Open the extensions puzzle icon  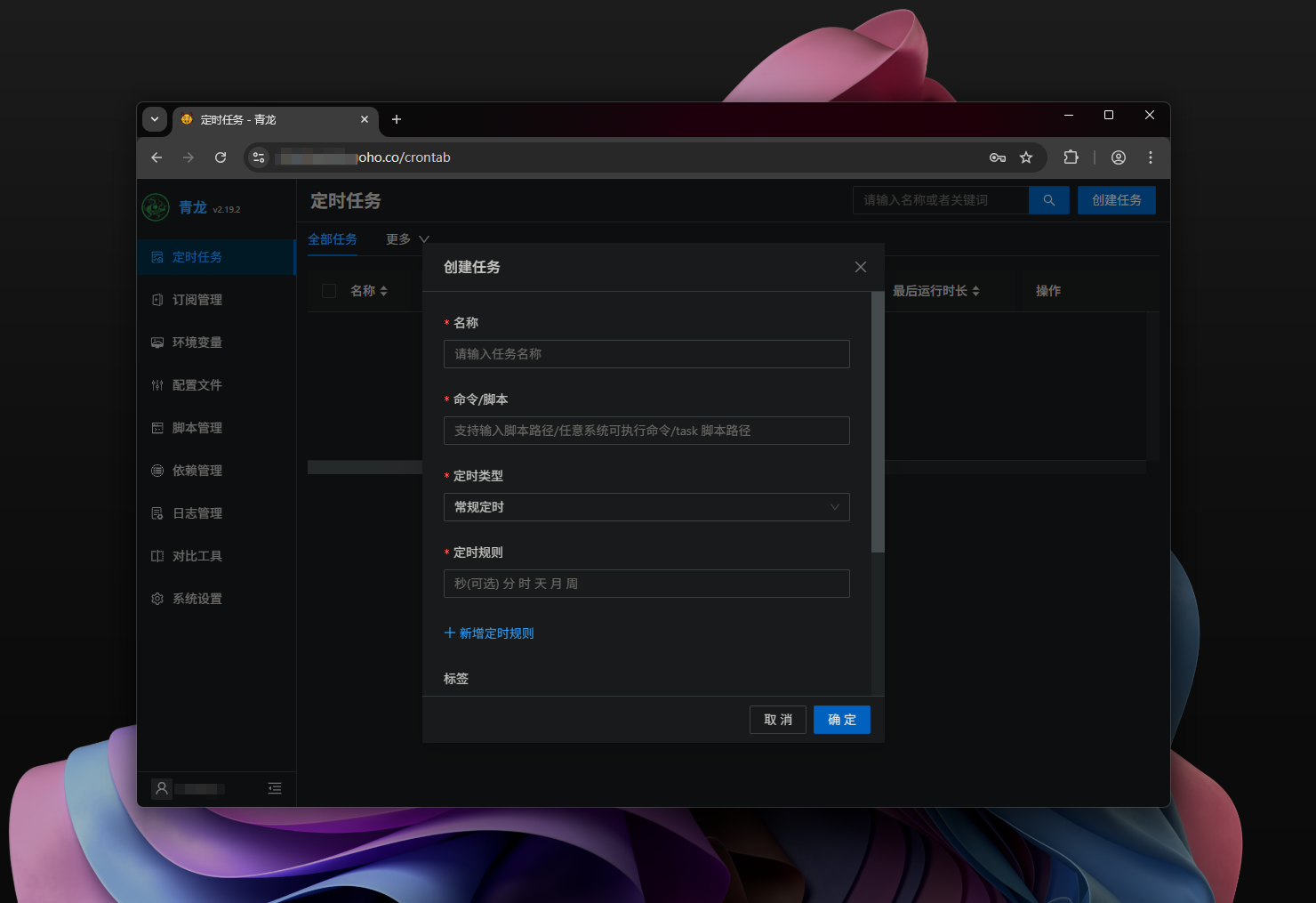(x=1071, y=157)
